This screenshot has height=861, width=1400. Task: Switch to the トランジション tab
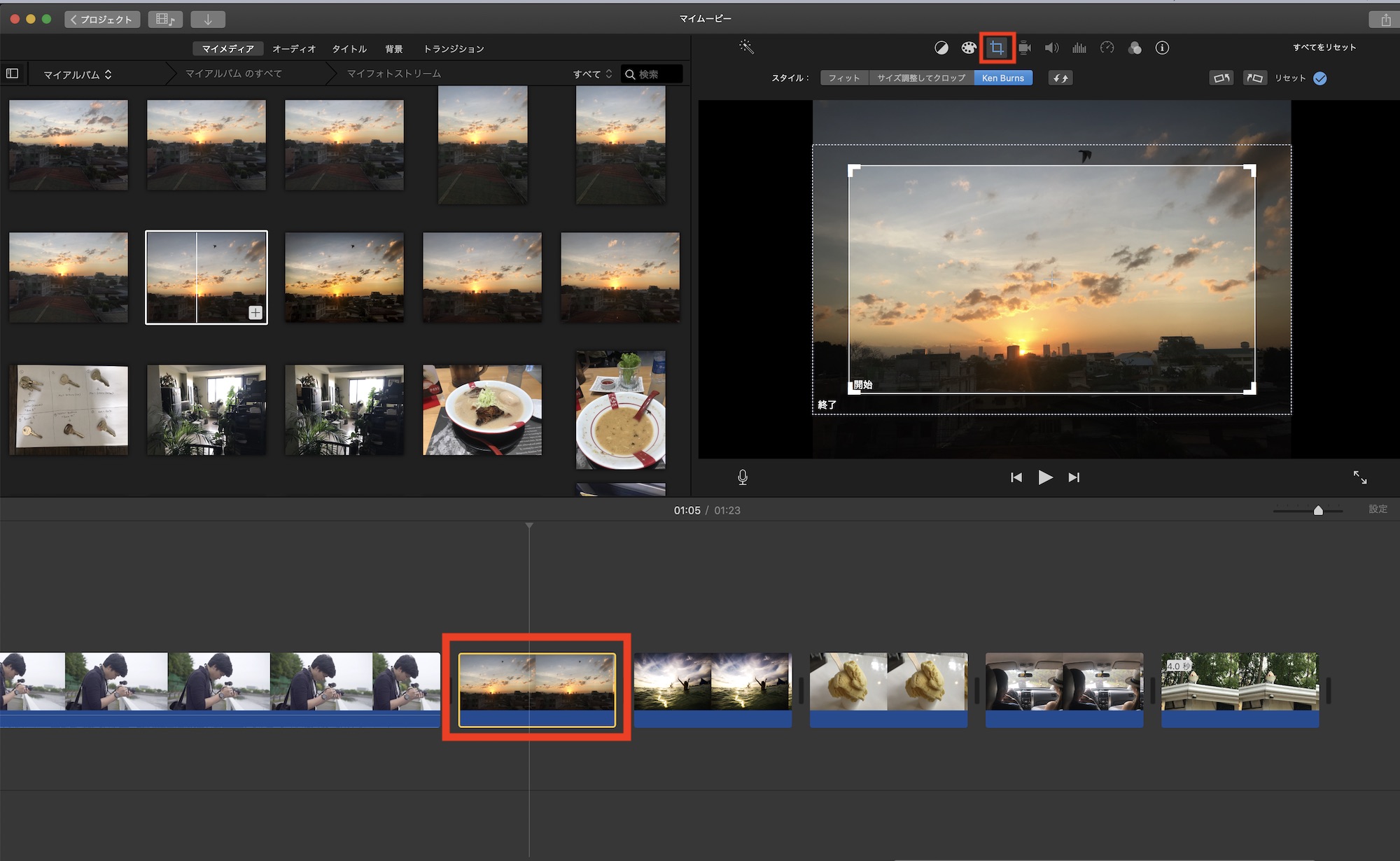pos(454,49)
